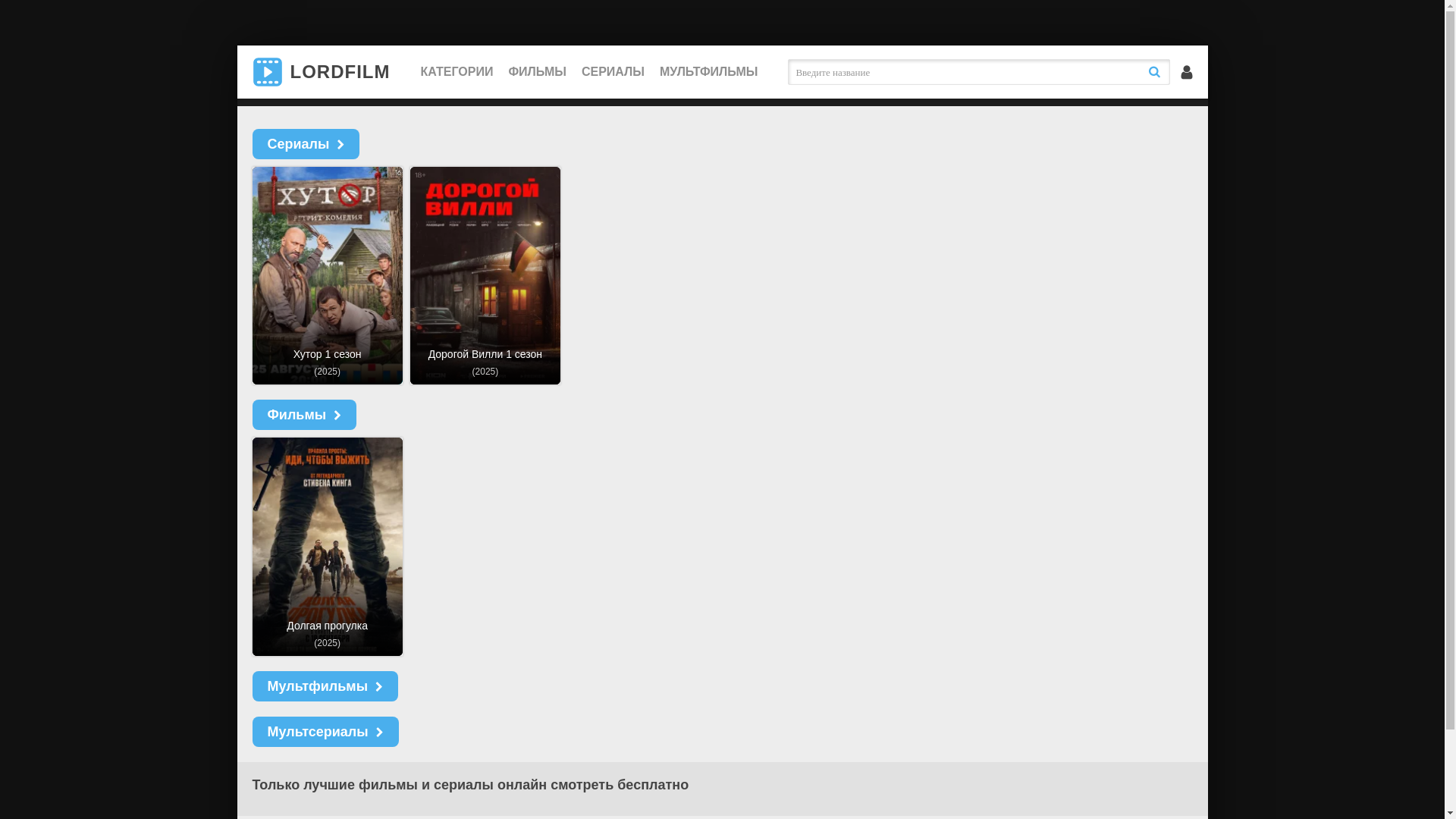The image size is (1456, 819).
Task: Click the chevron arrow beside Сериалы
Action: (340, 144)
